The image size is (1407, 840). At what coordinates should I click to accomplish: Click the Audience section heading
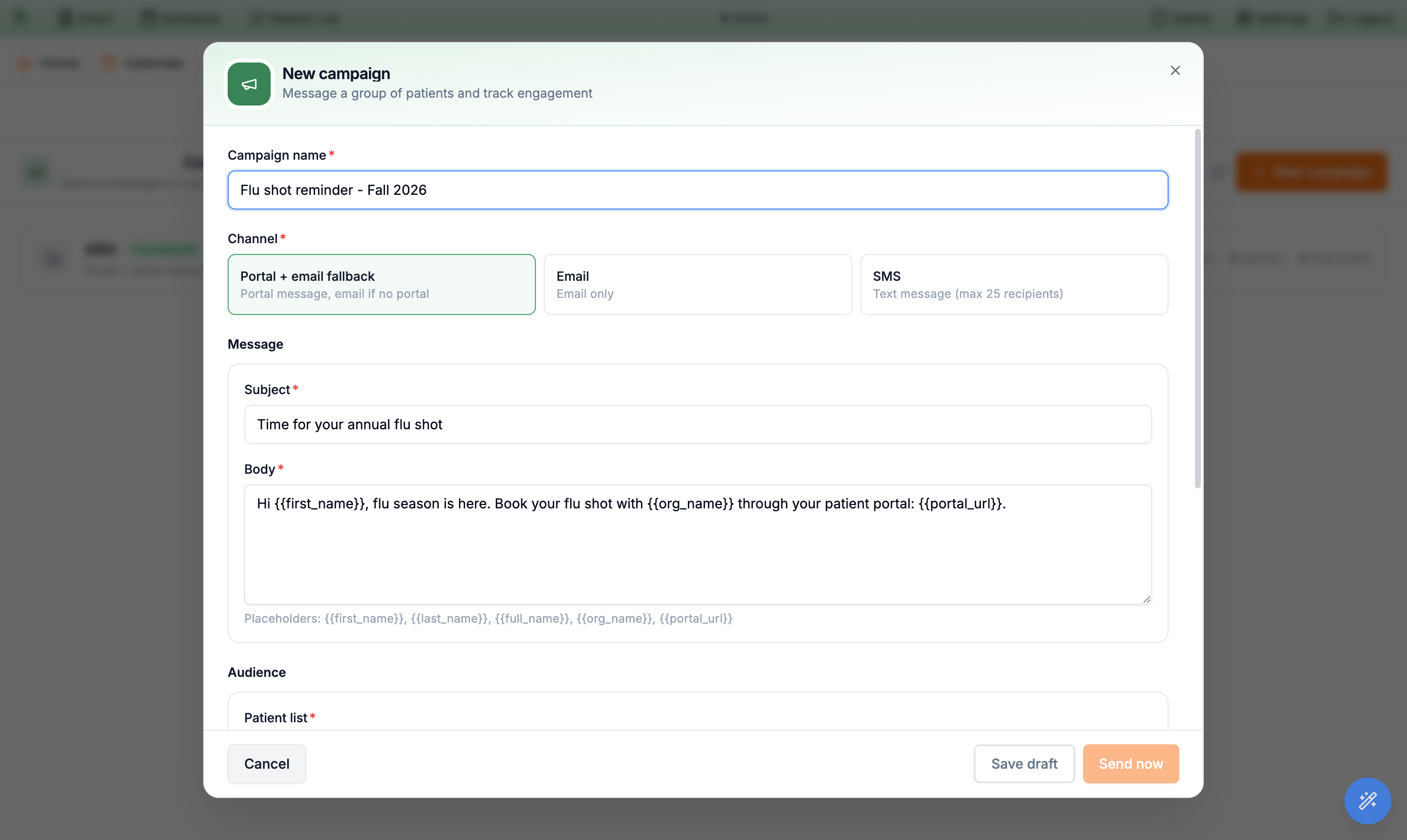click(x=256, y=672)
